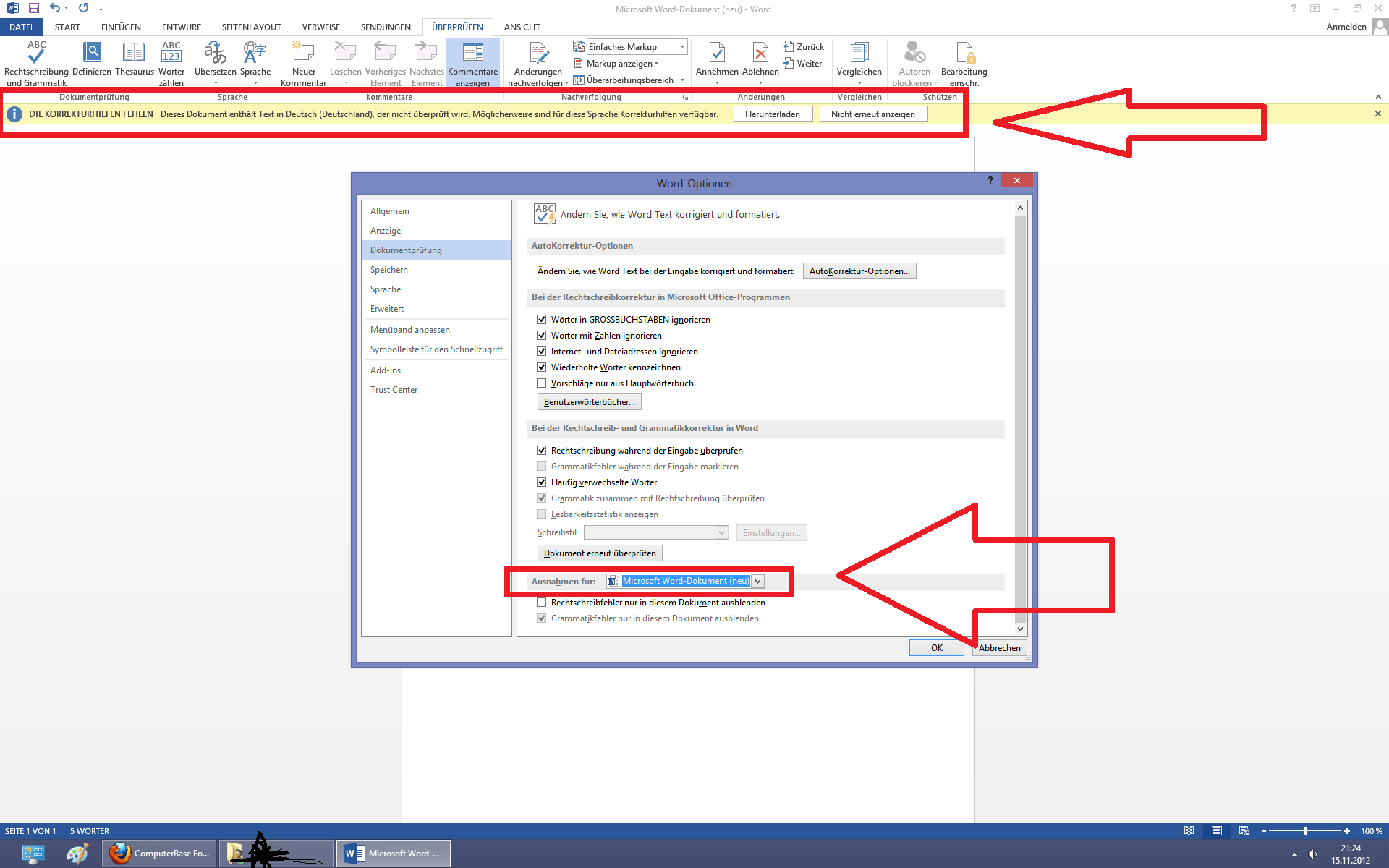
Task: Open the Einfaches Markup dropdown
Action: tap(681, 47)
